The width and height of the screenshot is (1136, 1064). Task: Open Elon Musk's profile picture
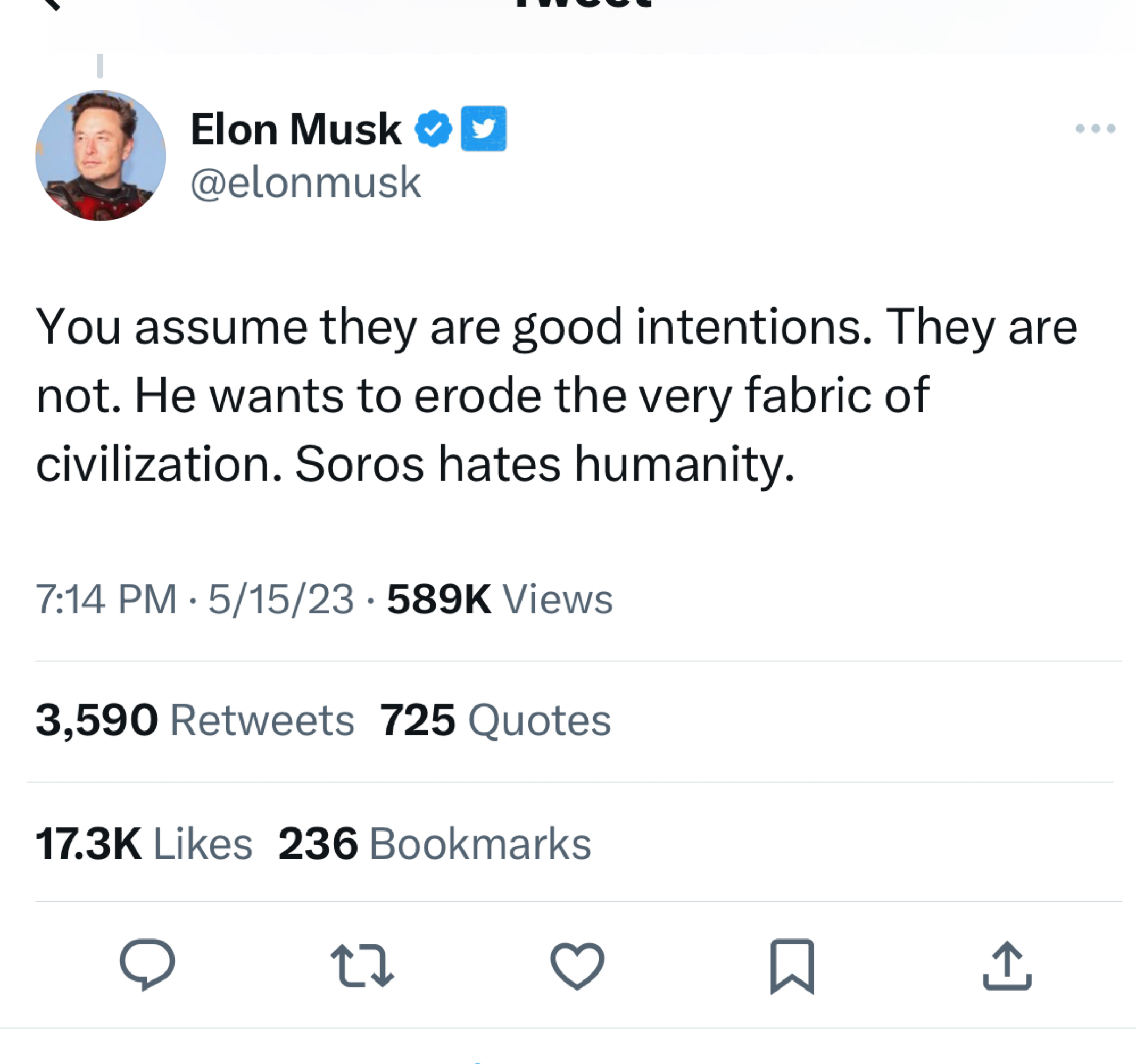tap(101, 155)
